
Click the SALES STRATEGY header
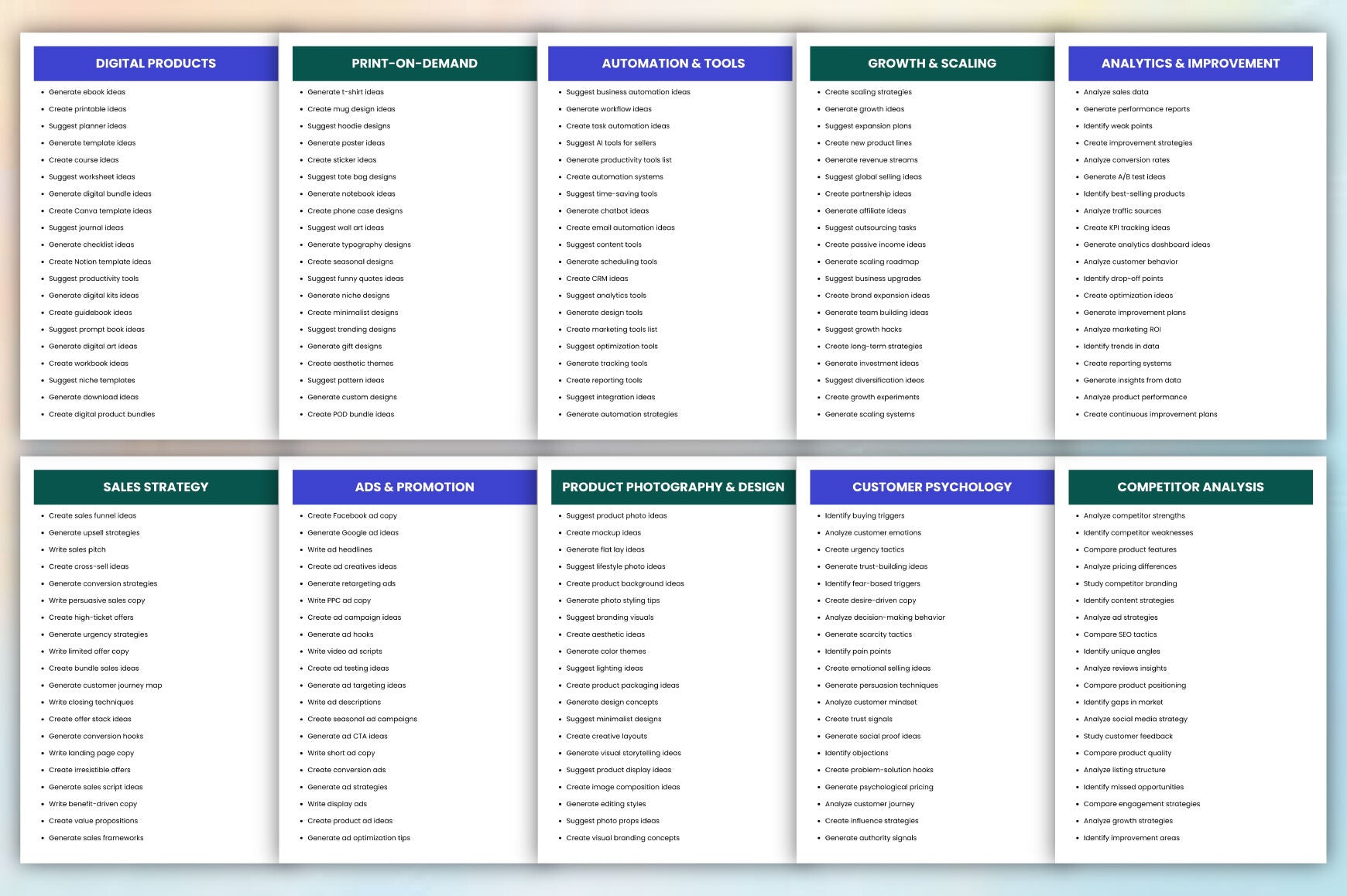156,487
